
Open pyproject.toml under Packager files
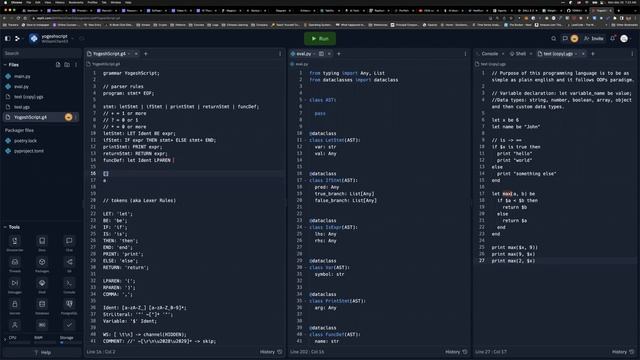coord(29,151)
